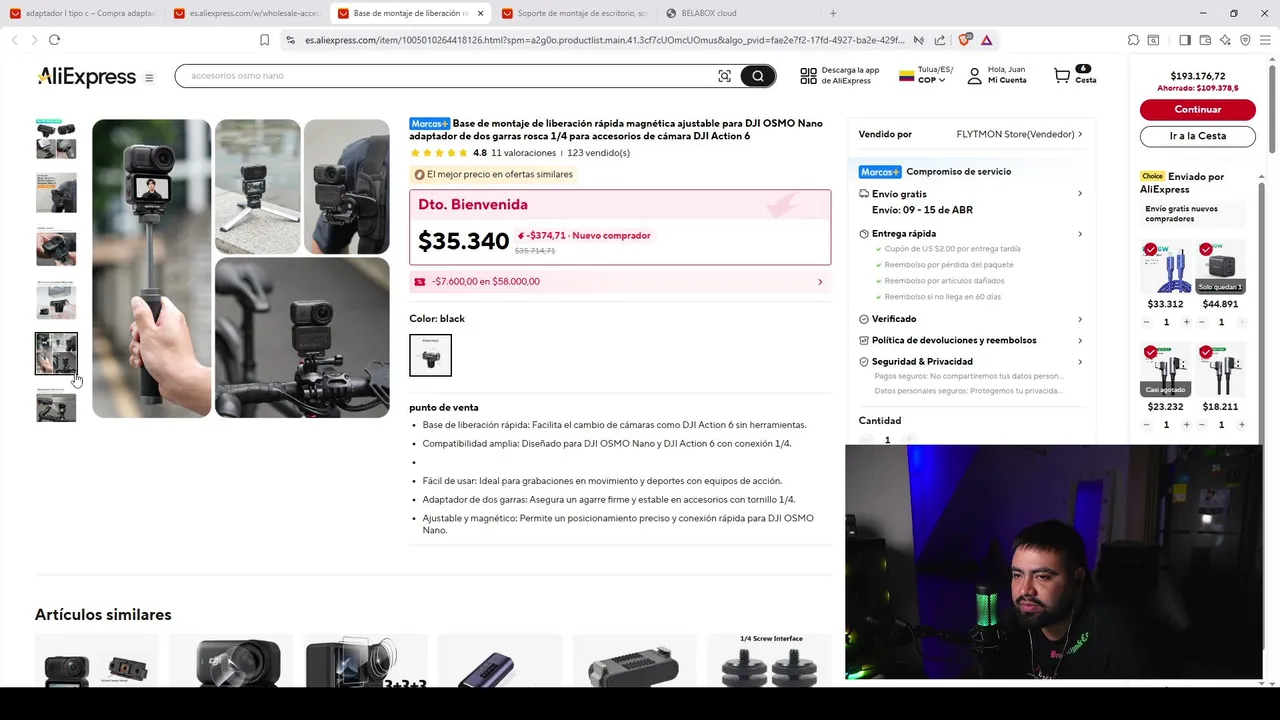Select the black color swatch option
This screenshot has width=1280, height=720.
coord(430,355)
